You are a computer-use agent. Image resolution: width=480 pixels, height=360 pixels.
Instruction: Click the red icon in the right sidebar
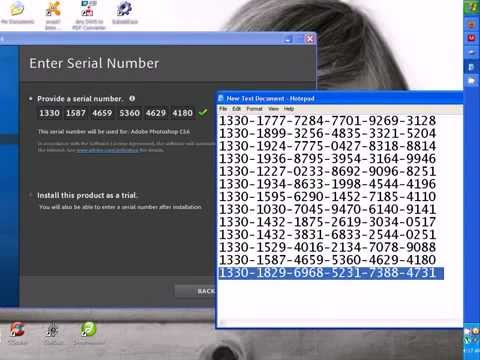pos(471,38)
